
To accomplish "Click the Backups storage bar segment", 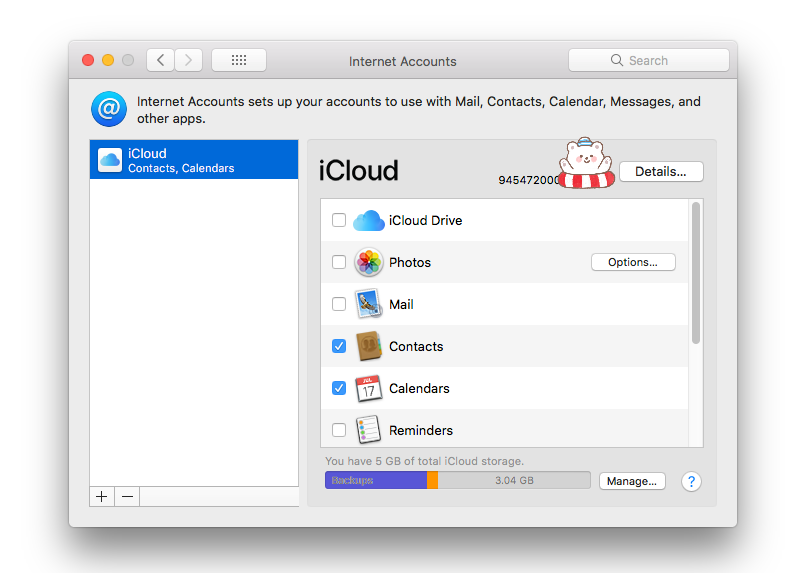I will tap(376, 480).
